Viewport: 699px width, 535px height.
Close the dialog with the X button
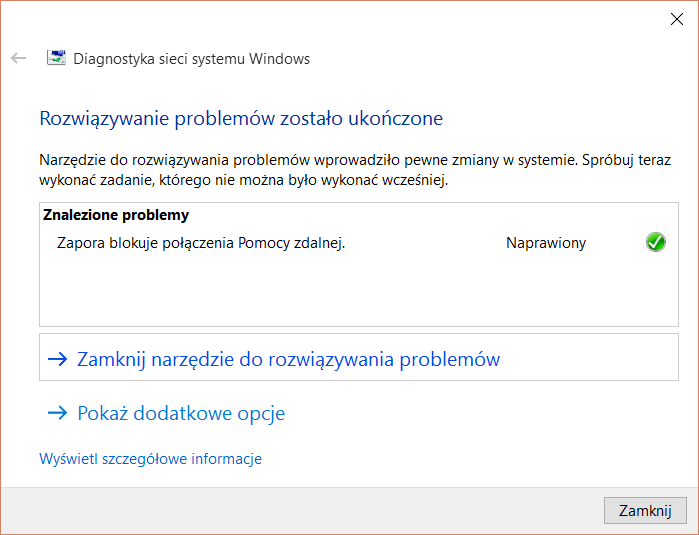point(676,19)
